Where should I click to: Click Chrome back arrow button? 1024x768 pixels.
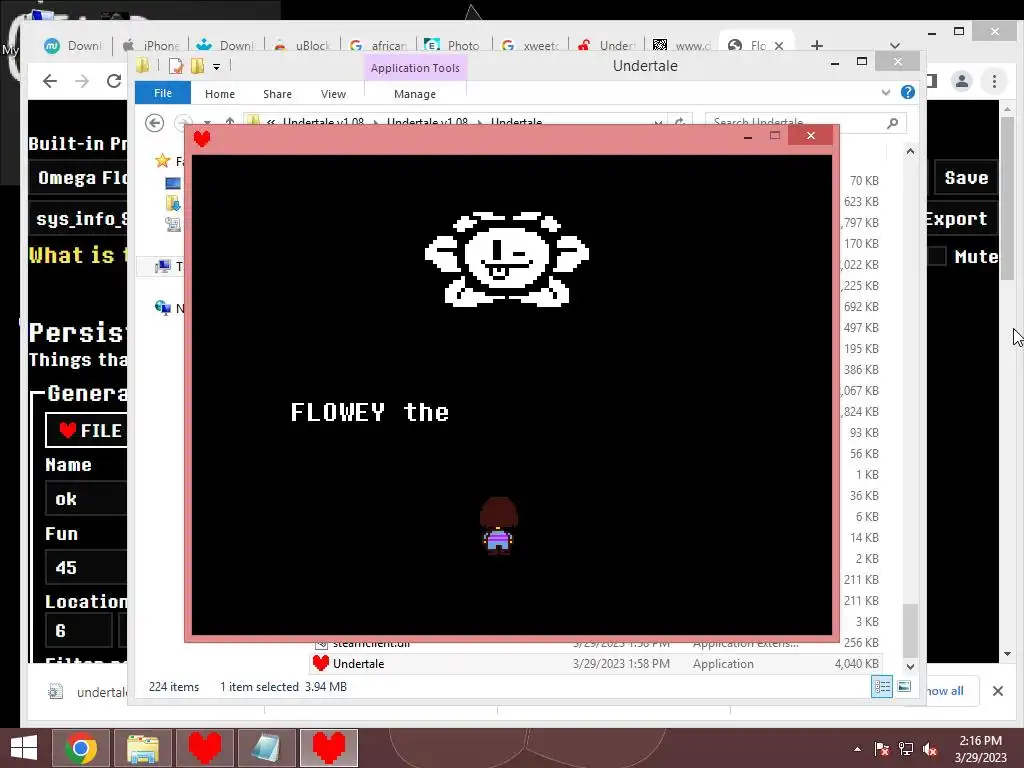[50, 81]
